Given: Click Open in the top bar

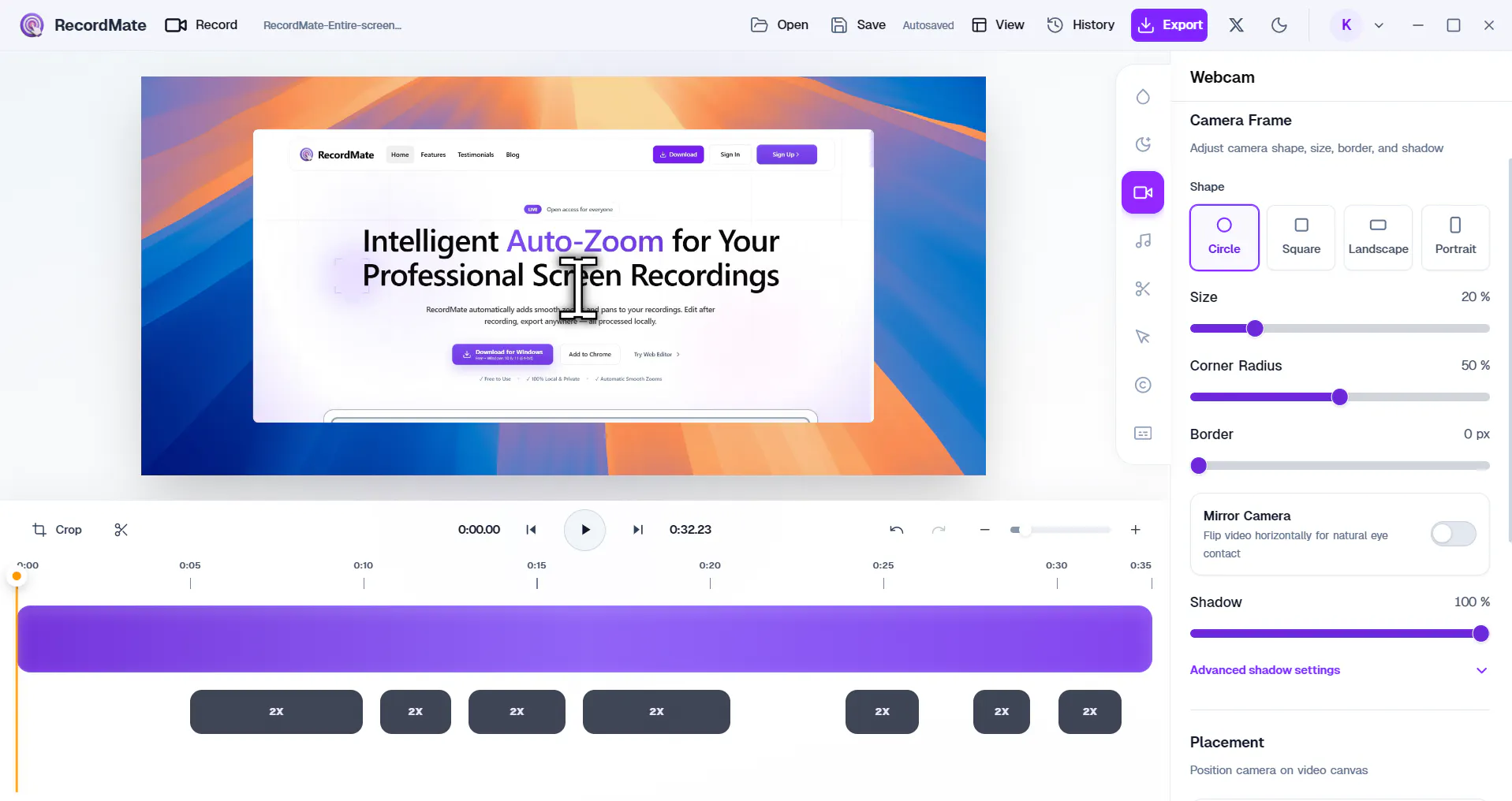Looking at the screenshot, I should click(779, 25).
